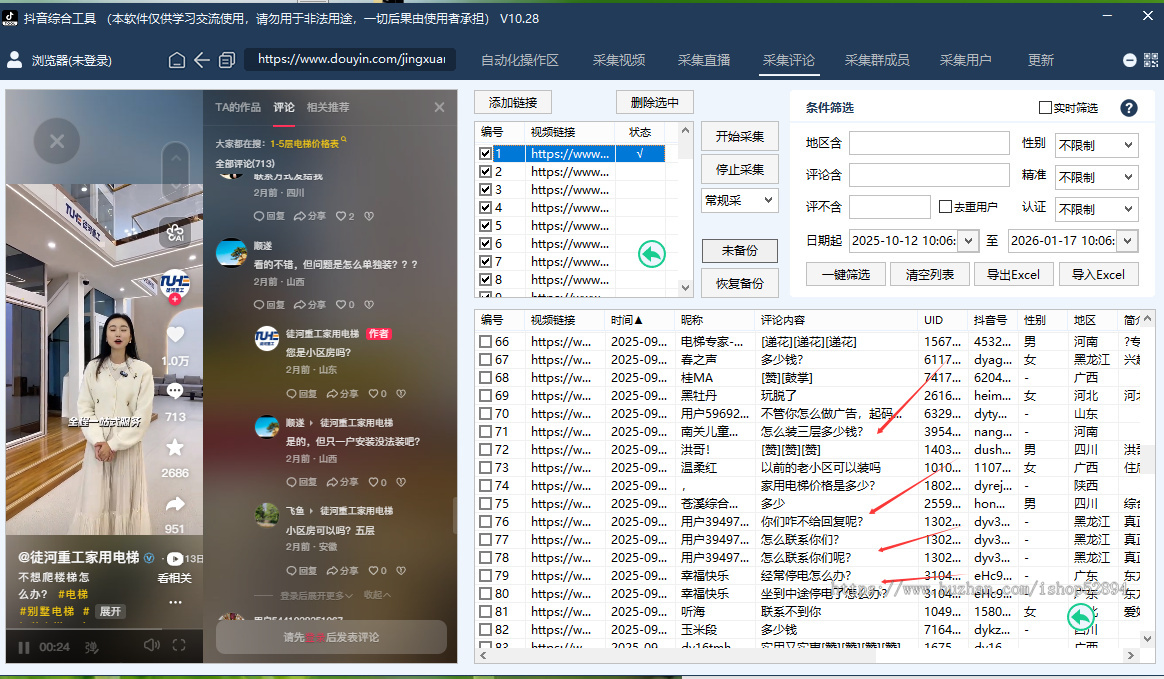The height and width of the screenshot is (679, 1164).
Task: Open the browser tabs/windows icon
Action: point(227,60)
